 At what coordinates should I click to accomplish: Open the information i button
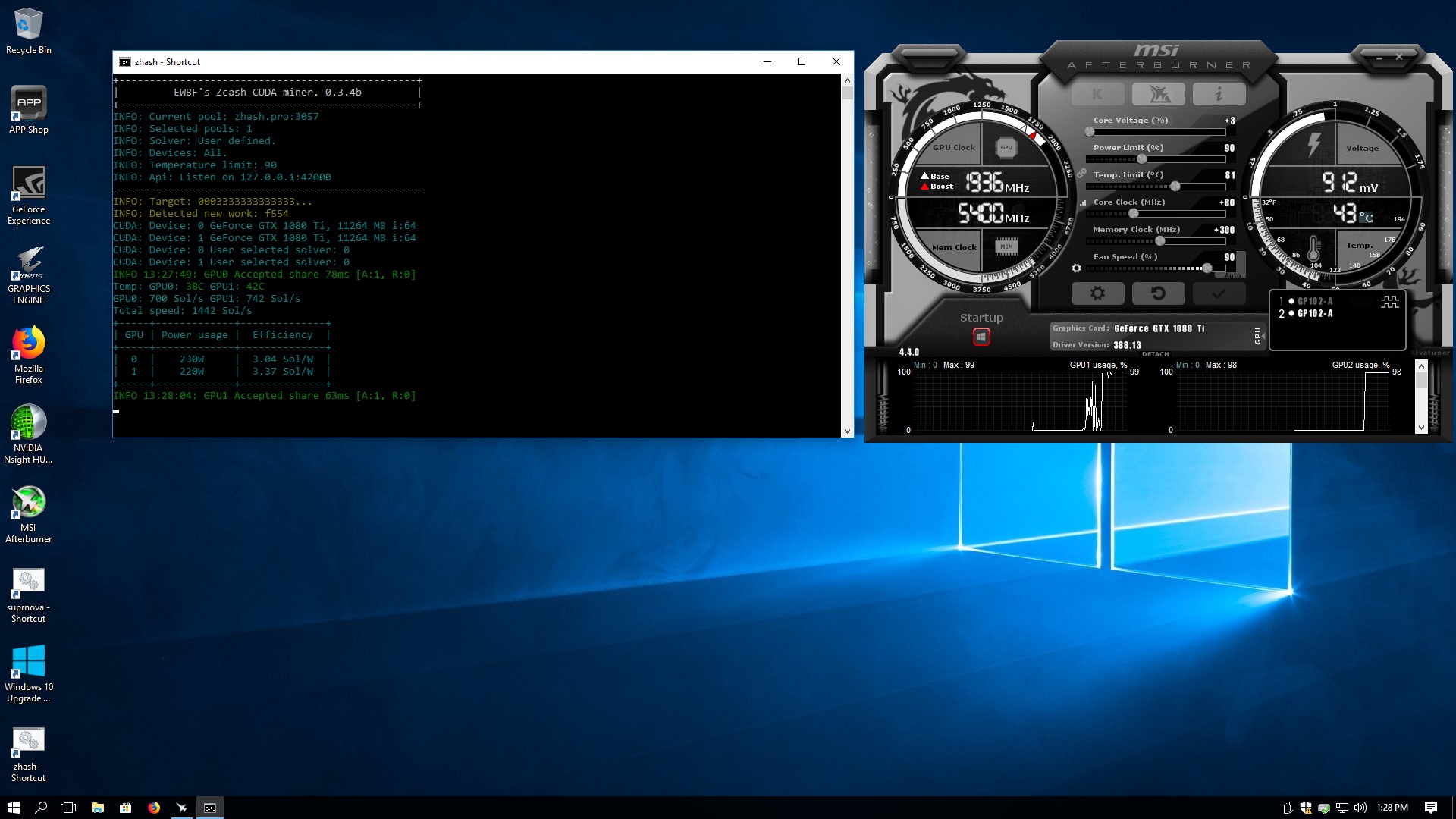[1219, 94]
